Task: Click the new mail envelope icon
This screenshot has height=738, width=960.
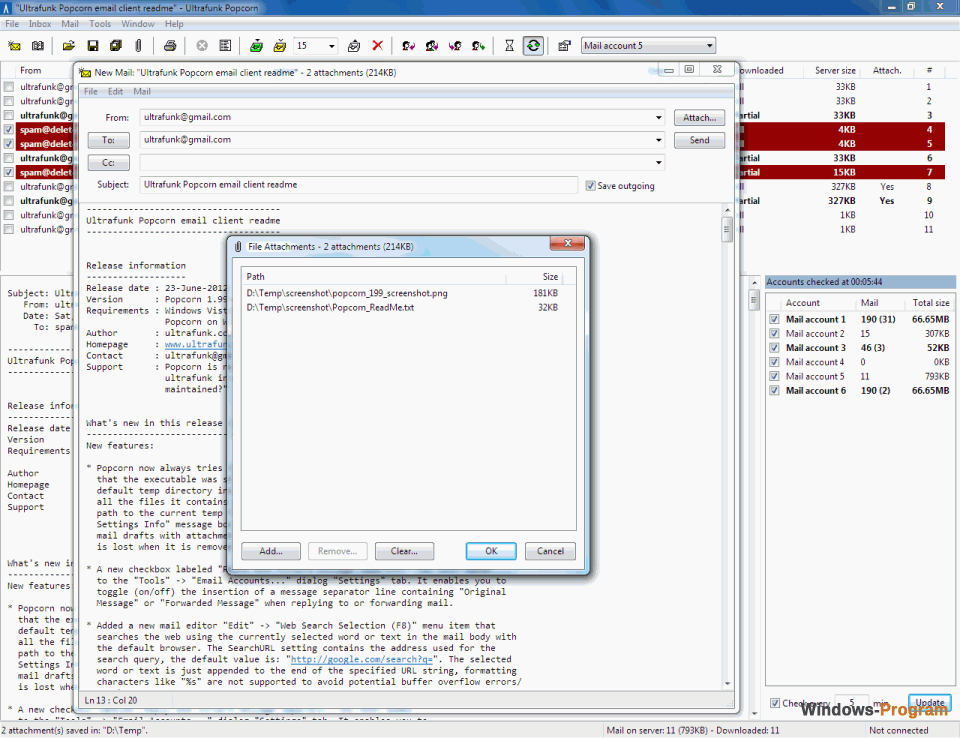Action: point(15,46)
